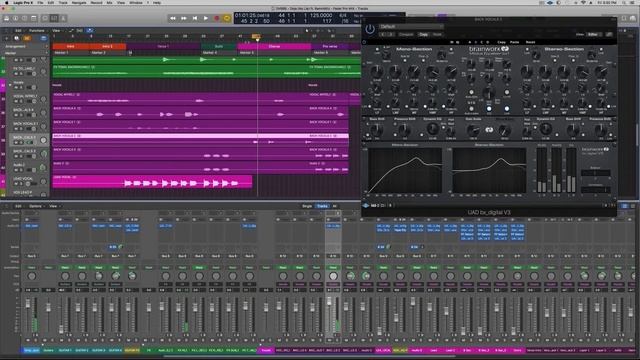This screenshot has height=360, width=640.
Task: Click Reset in the Brainworx toolbar
Action: point(530,42)
